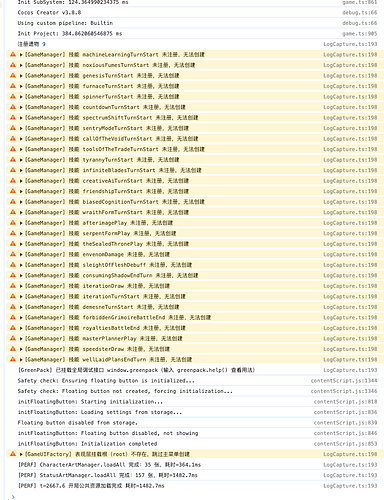Expand the friendshipTurnStart warning
This screenshot has height=500, width=384.
click(21, 191)
